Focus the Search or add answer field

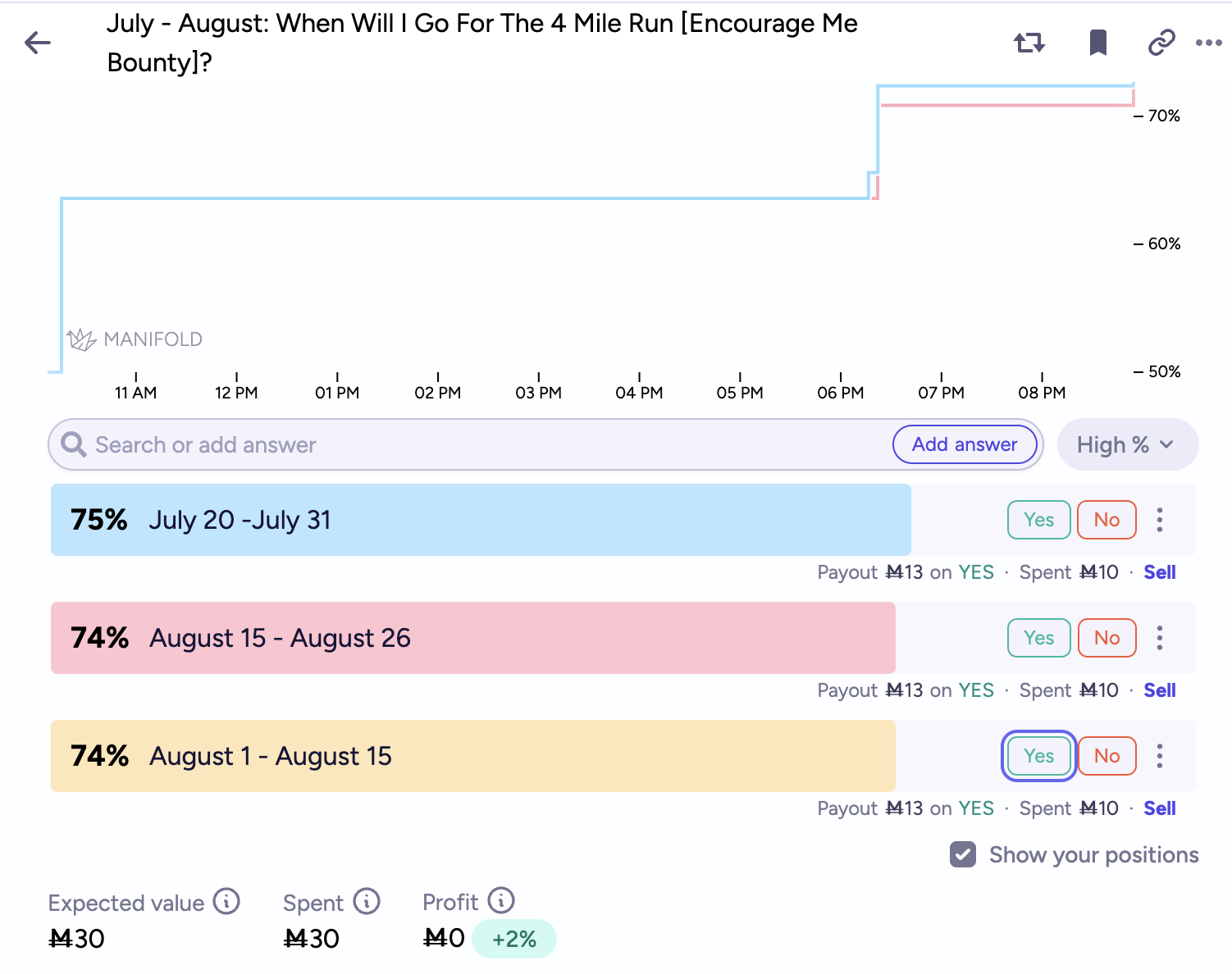476,444
